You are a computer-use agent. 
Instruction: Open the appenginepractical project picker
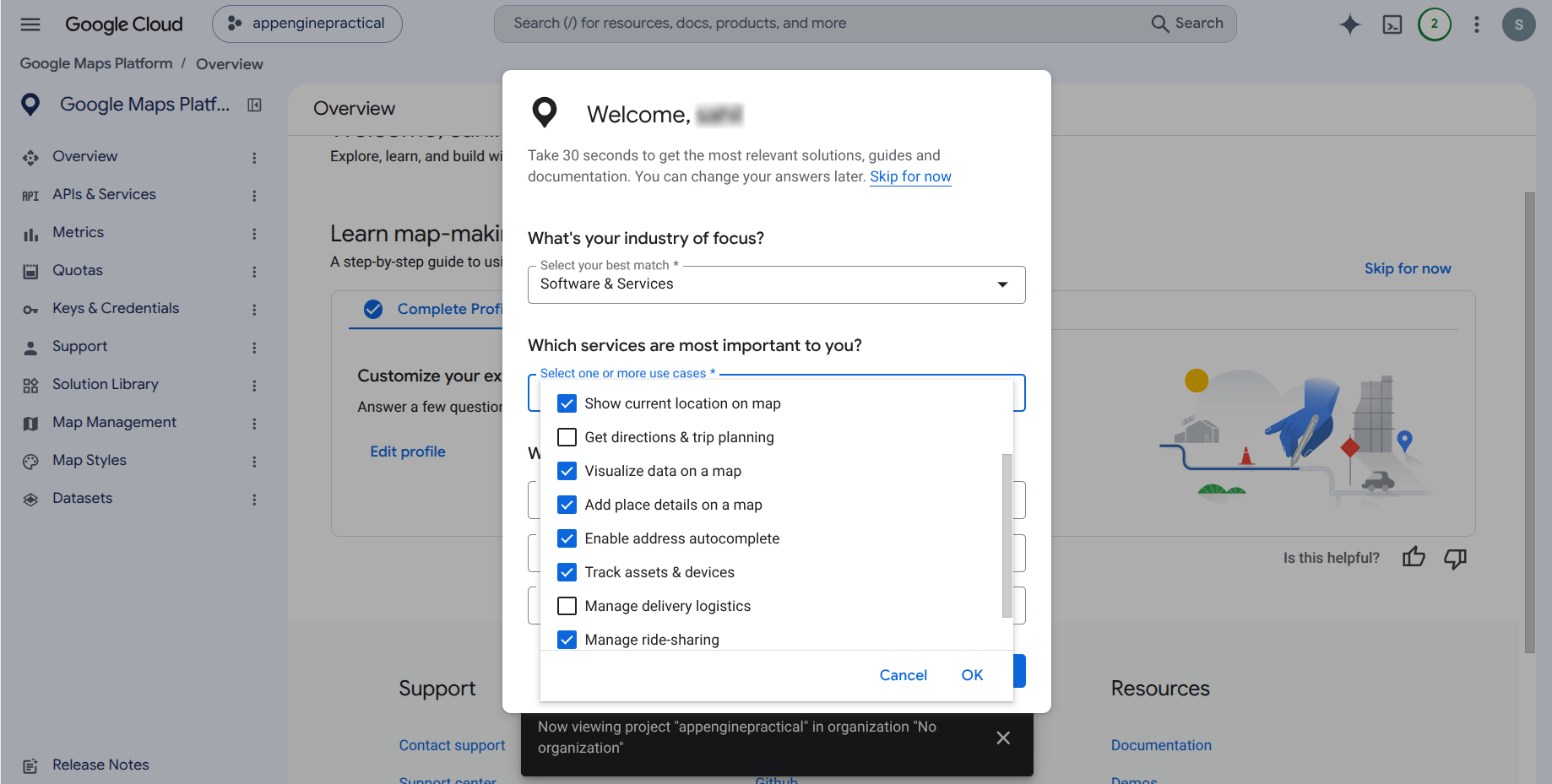coord(307,24)
